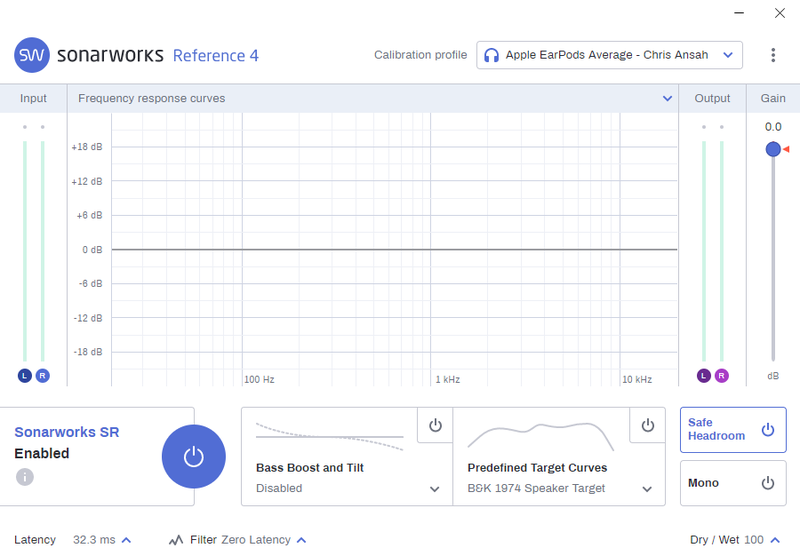
Task: Open the Sonarworks SR info icon
Action: point(24,477)
